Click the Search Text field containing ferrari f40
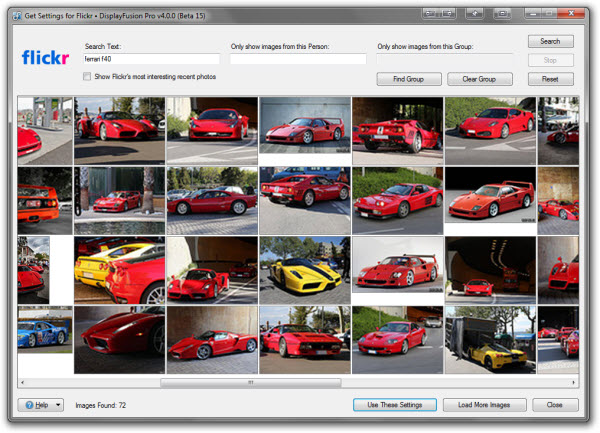Viewport: 600px width, 433px height. coord(151,59)
